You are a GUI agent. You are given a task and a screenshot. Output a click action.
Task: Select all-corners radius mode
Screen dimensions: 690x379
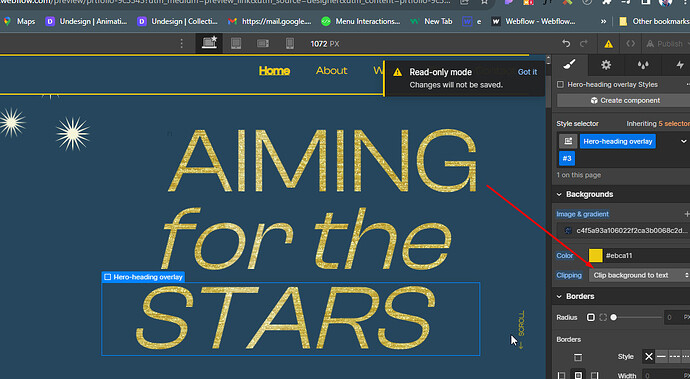point(591,317)
